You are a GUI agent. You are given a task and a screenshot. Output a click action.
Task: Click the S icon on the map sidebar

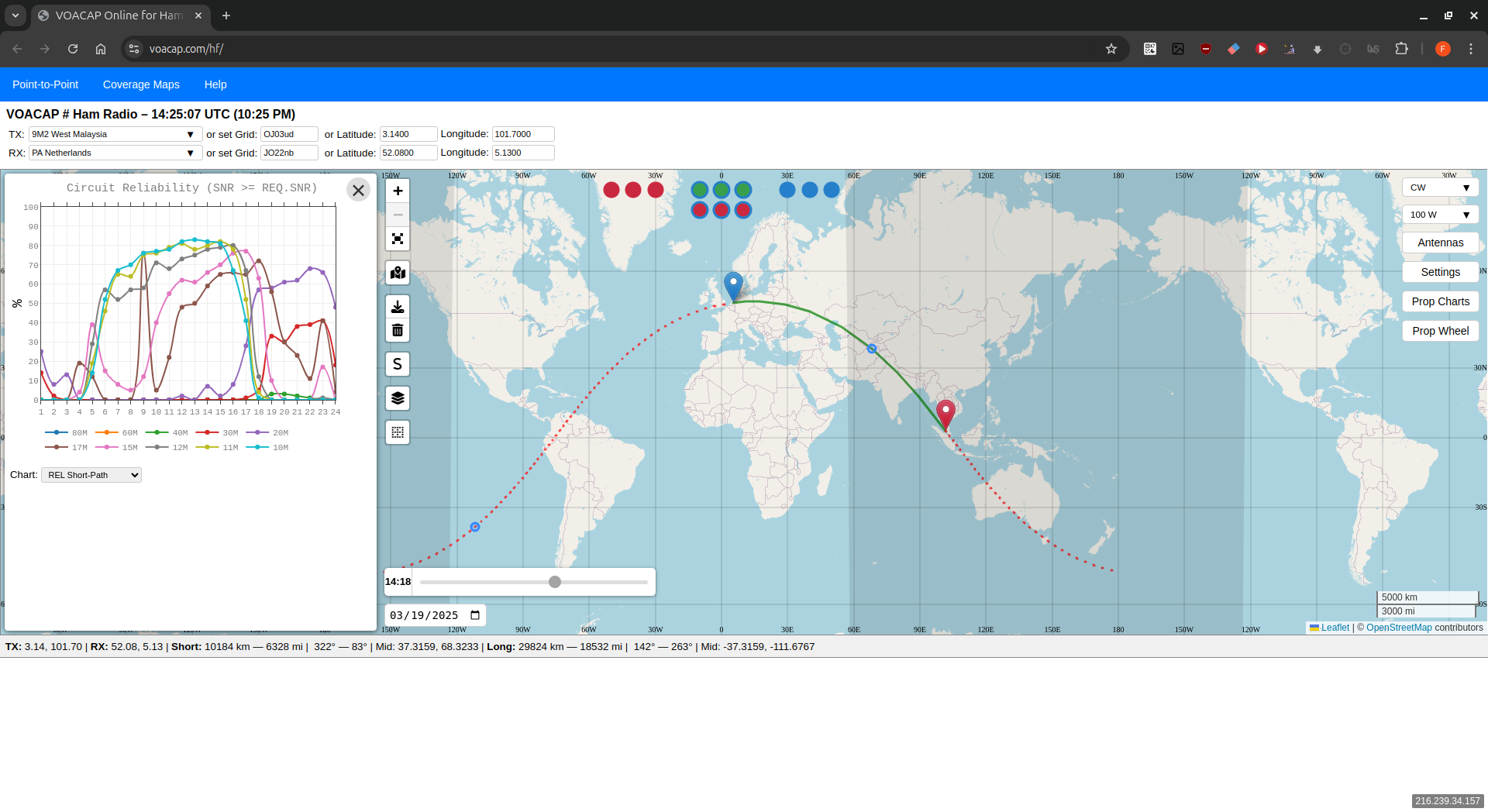click(397, 363)
